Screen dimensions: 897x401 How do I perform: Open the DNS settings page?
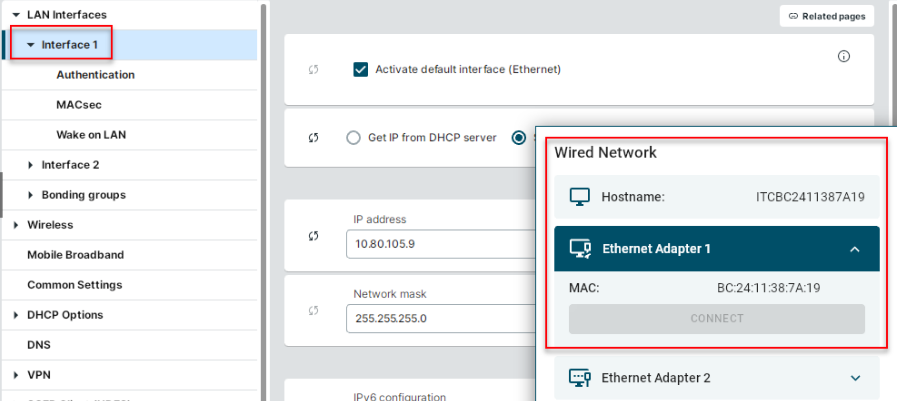[x=39, y=345]
